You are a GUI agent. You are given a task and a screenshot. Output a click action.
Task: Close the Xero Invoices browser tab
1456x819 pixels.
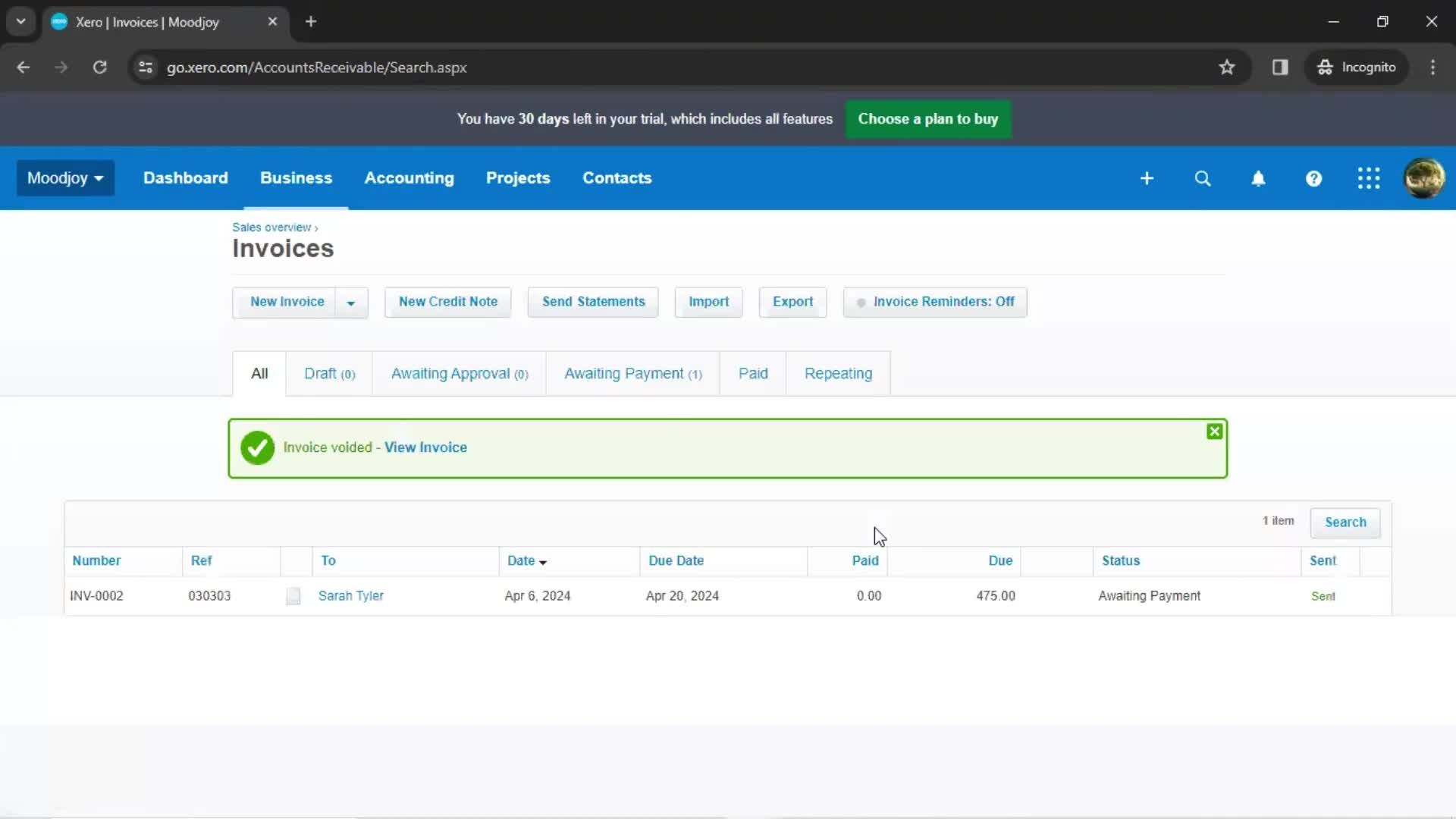pos(272,21)
